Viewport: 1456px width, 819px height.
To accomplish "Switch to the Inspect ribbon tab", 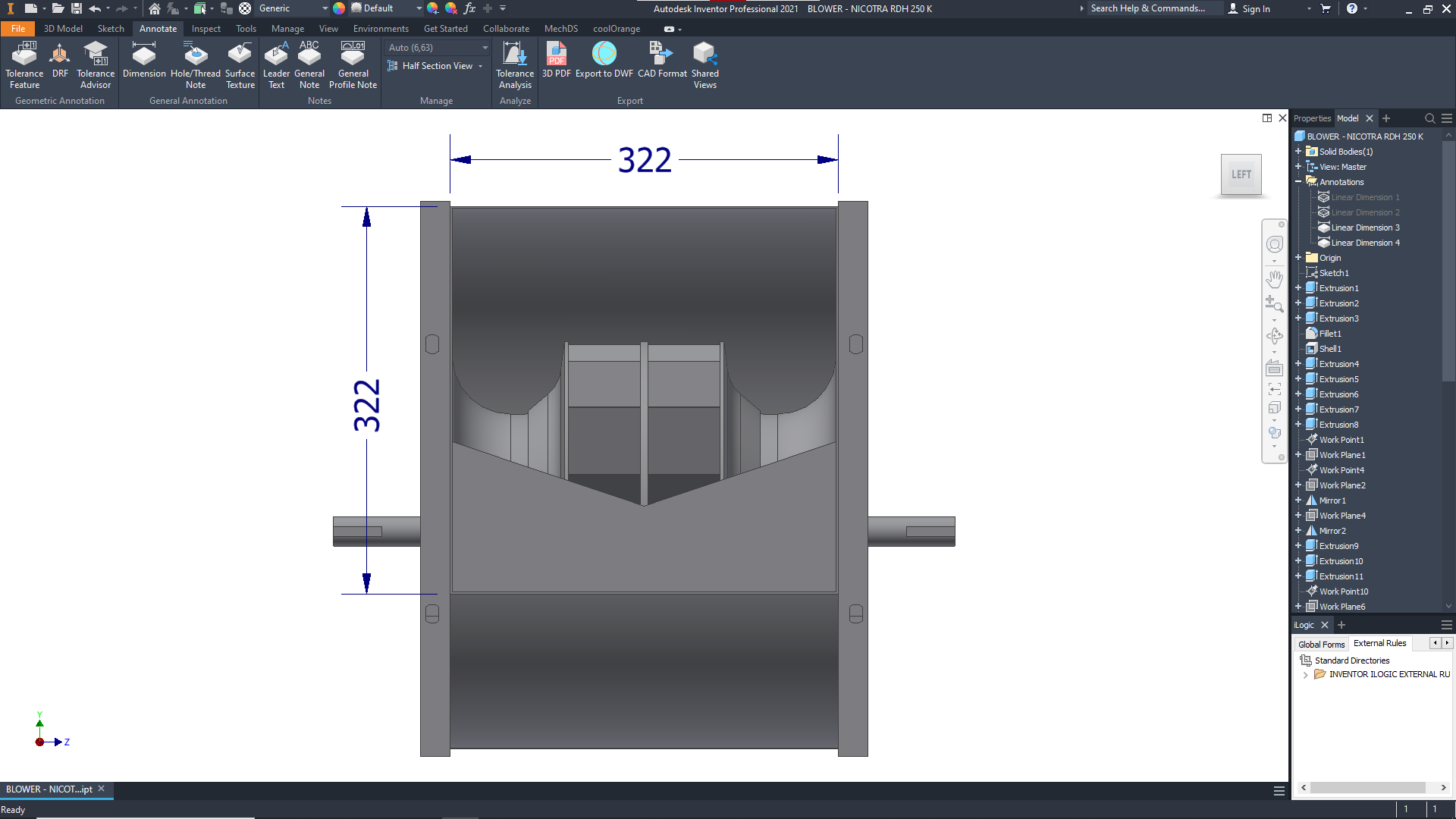I will coord(206,29).
